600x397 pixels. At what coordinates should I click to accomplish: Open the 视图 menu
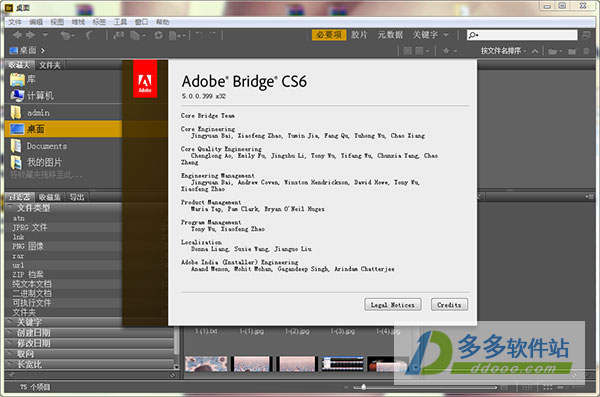coord(57,22)
